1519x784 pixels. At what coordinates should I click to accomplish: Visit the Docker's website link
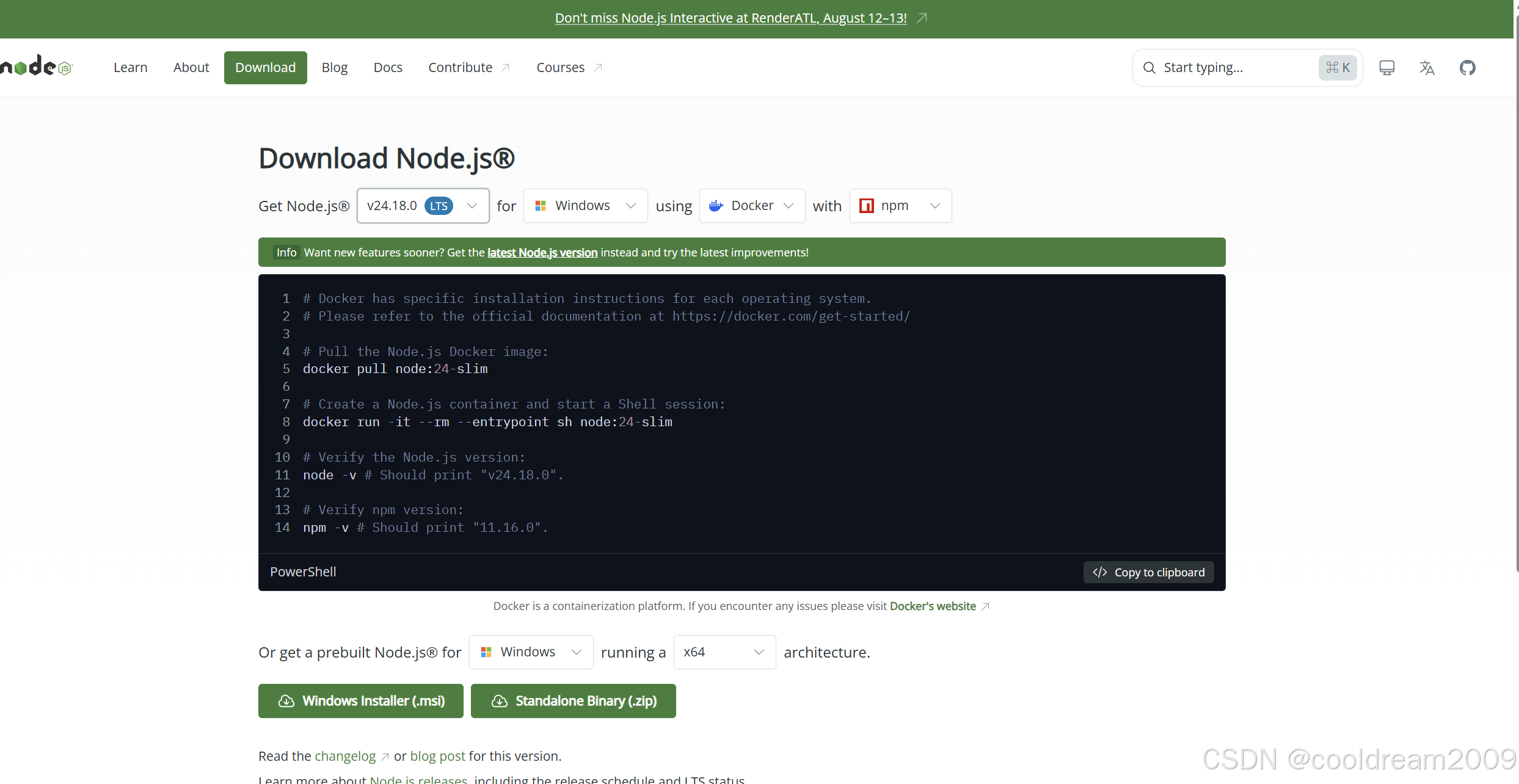pos(939,606)
